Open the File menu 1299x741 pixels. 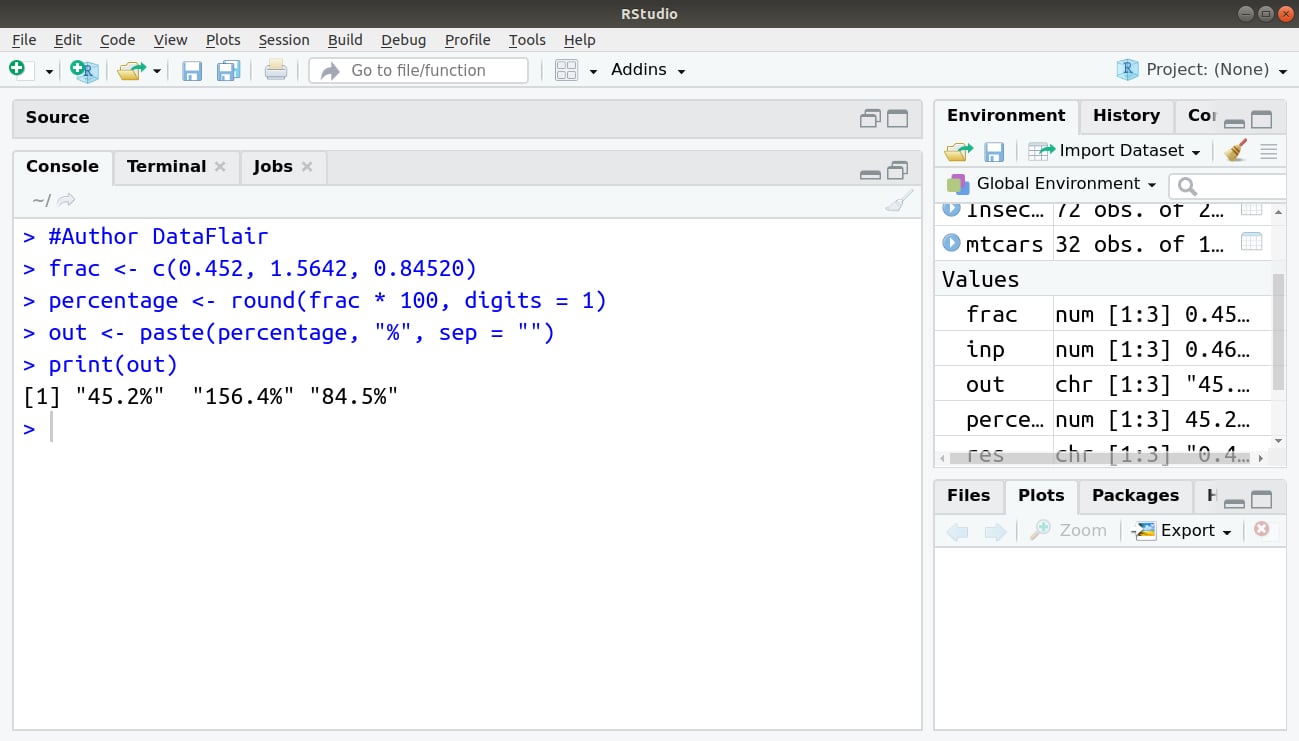[x=24, y=40]
